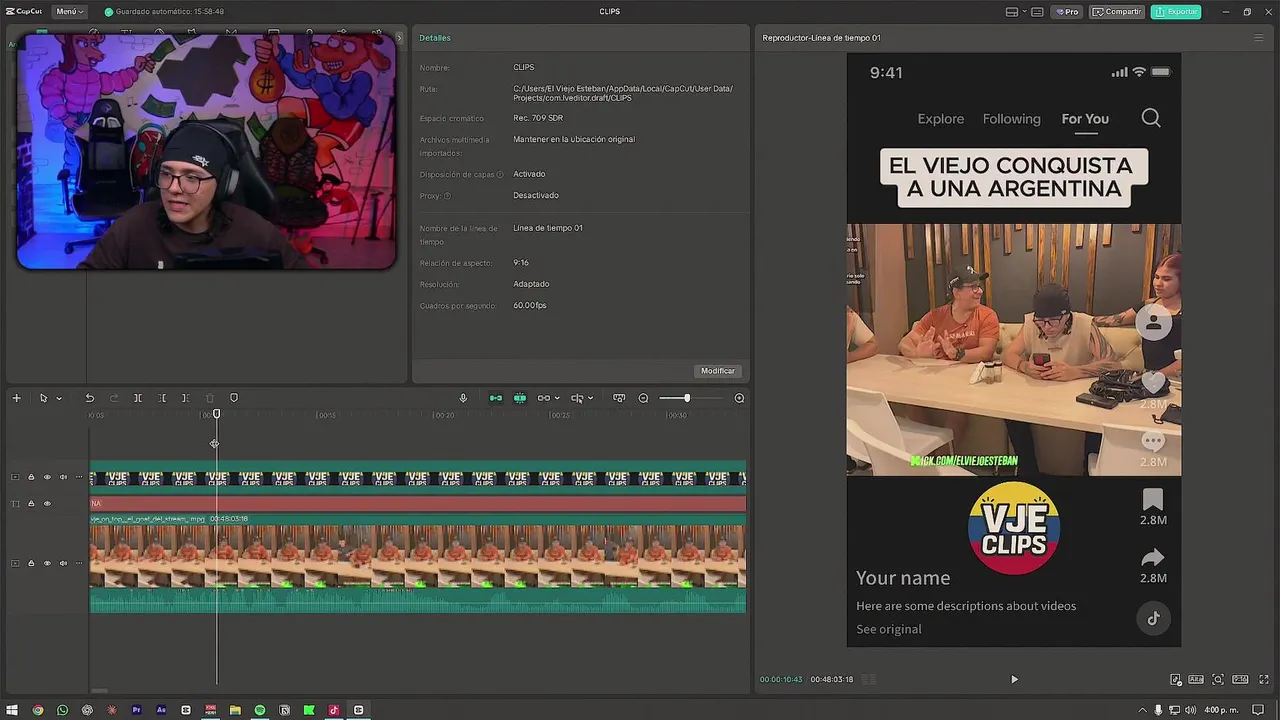
Task: Open Spotify from the taskbar
Action: pos(260,710)
